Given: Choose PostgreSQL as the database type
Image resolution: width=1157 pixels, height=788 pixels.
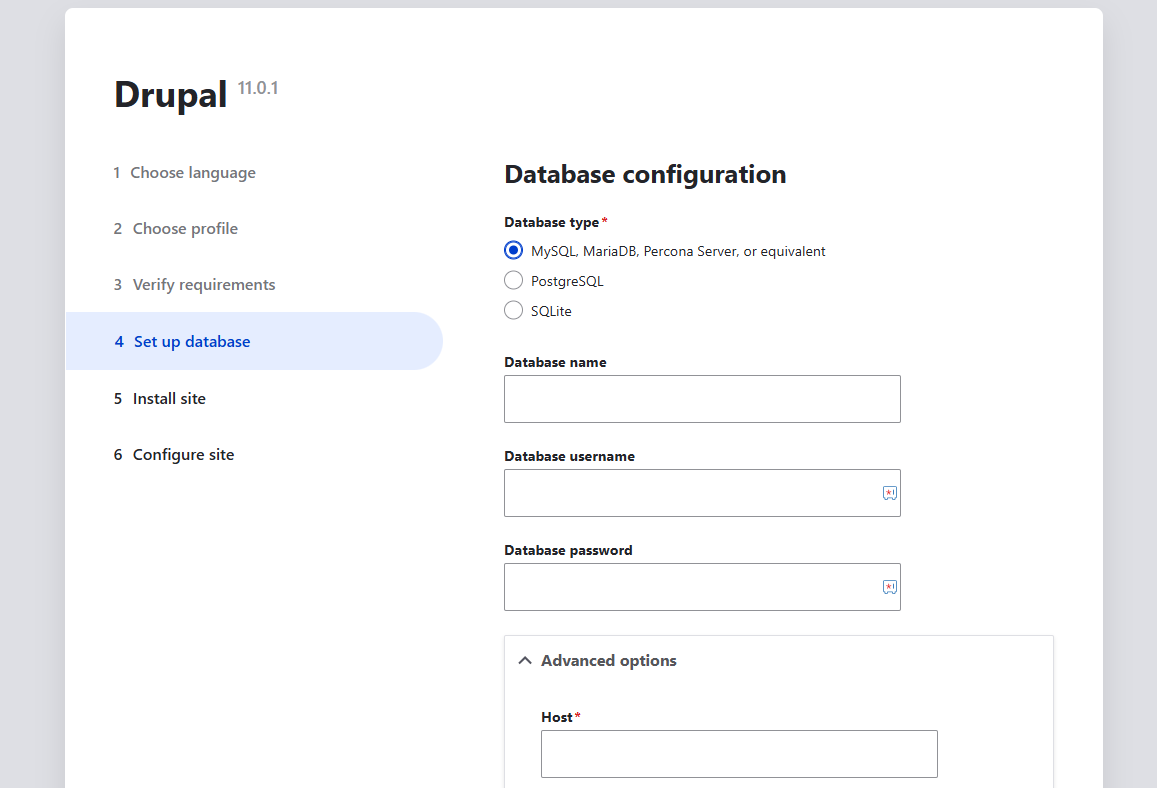Looking at the screenshot, I should pyautogui.click(x=514, y=281).
